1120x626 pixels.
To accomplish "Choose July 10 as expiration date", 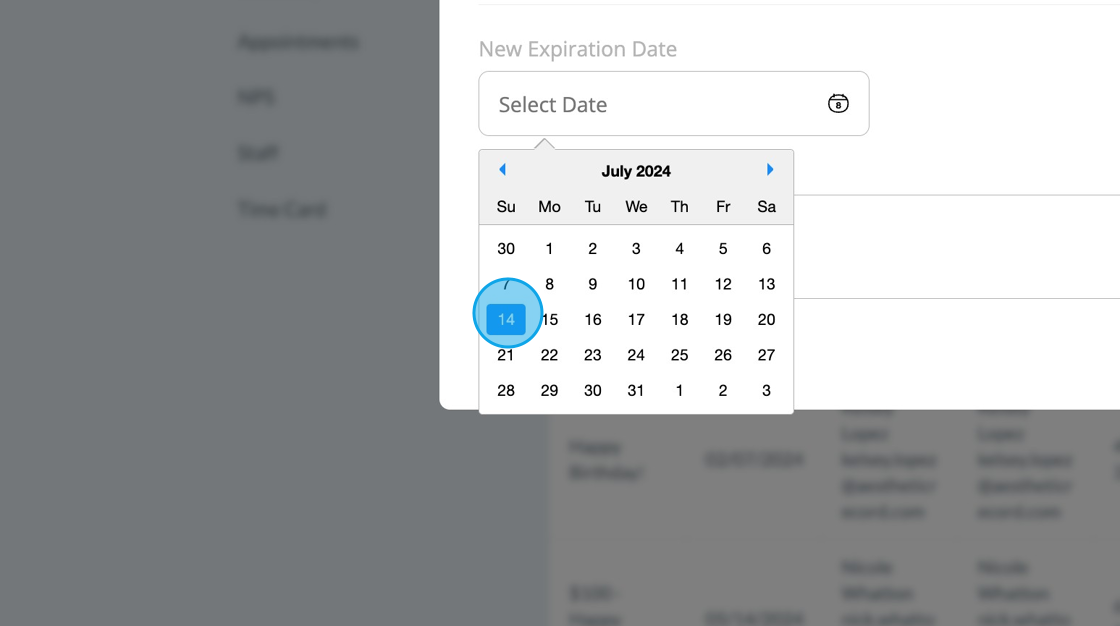I will pos(636,284).
